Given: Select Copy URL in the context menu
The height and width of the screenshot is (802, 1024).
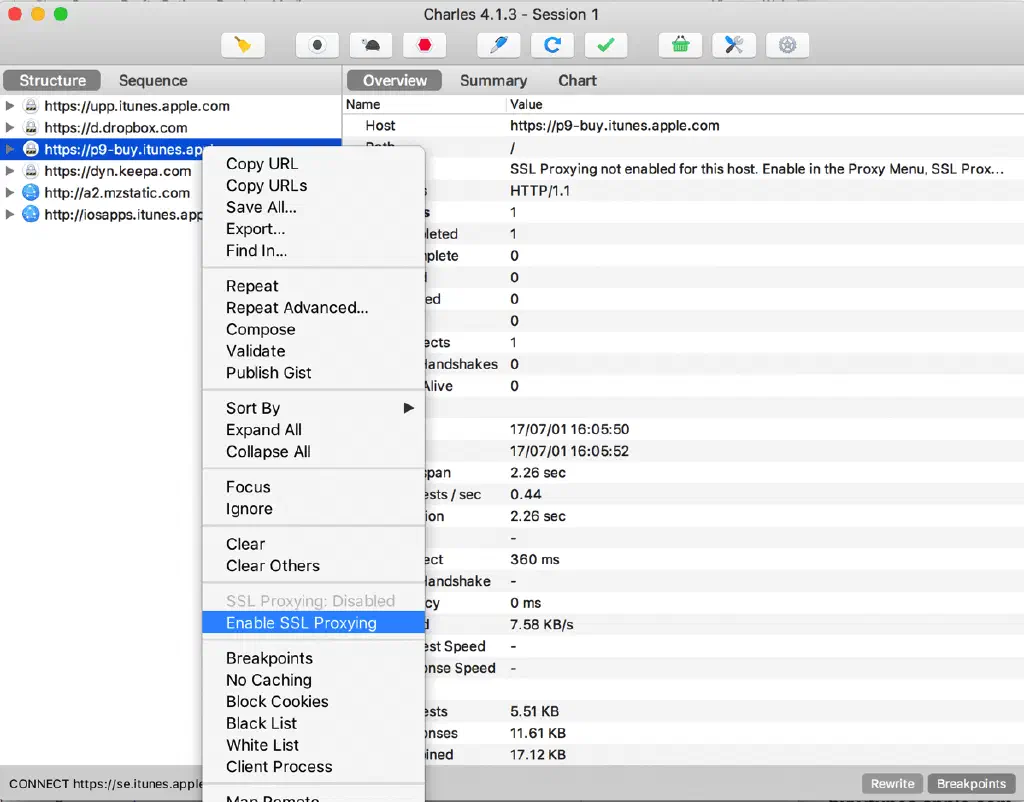Looking at the screenshot, I should pyautogui.click(x=262, y=164).
